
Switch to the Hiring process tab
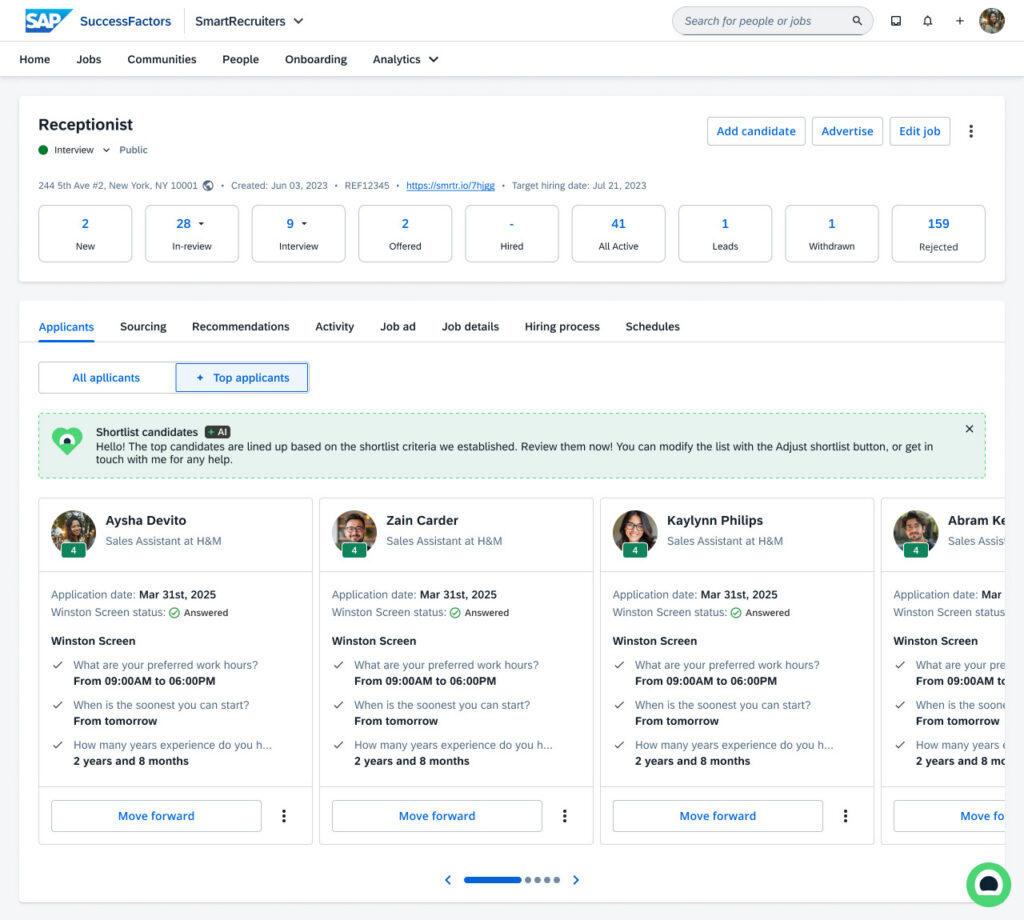point(562,327)
